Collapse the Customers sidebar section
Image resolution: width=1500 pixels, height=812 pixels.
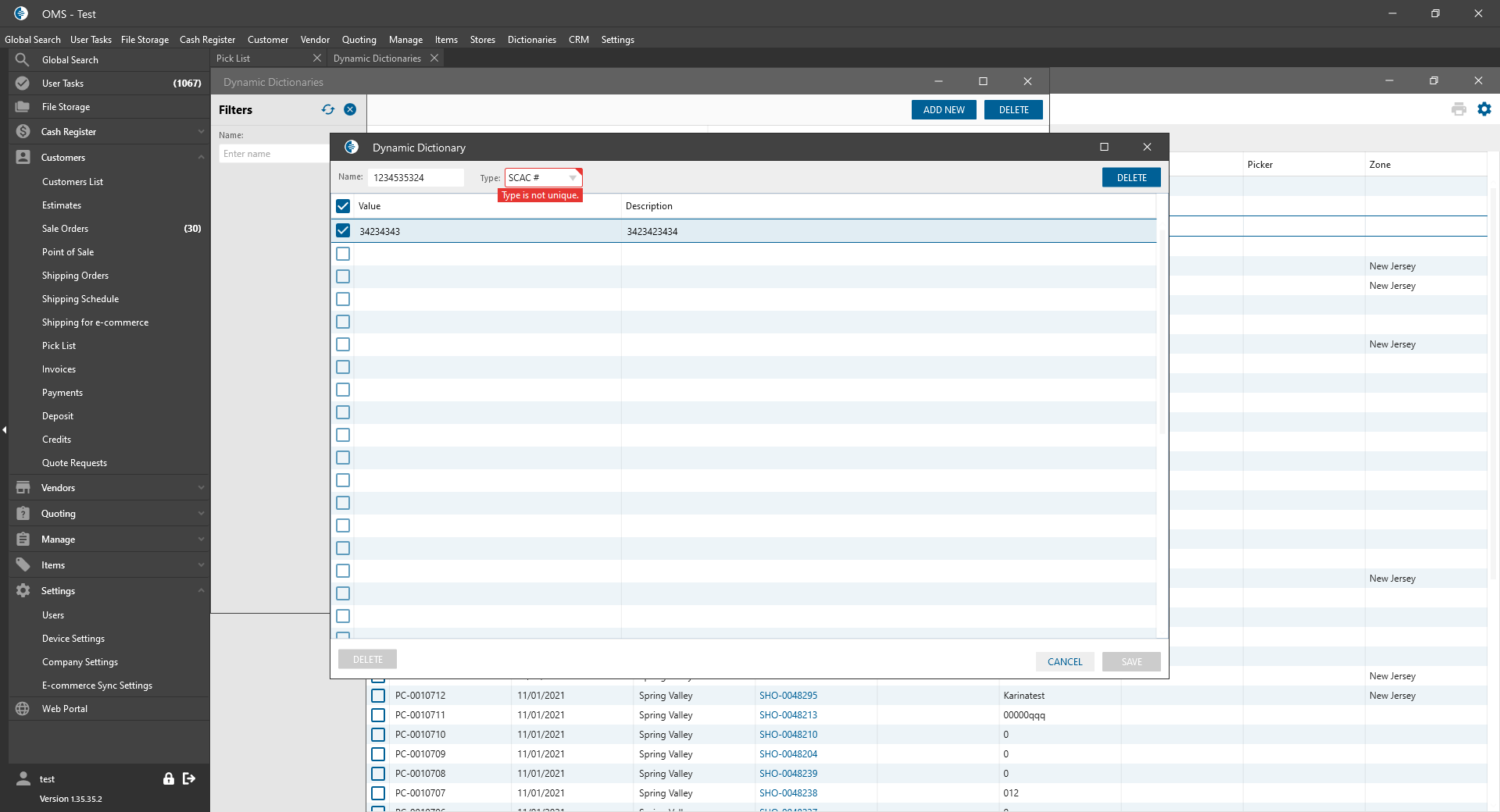tap(201, 157)
